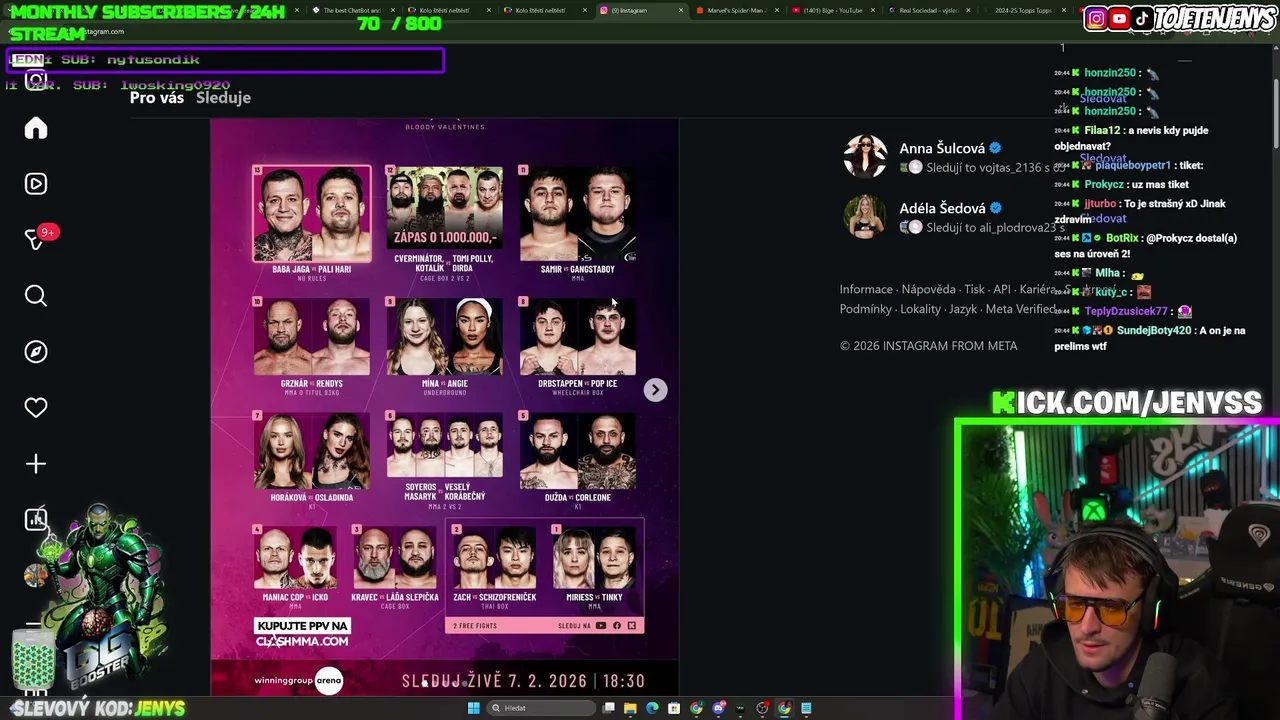
Task: Open the Meta Verified footer link
Action: point(1021,309)
